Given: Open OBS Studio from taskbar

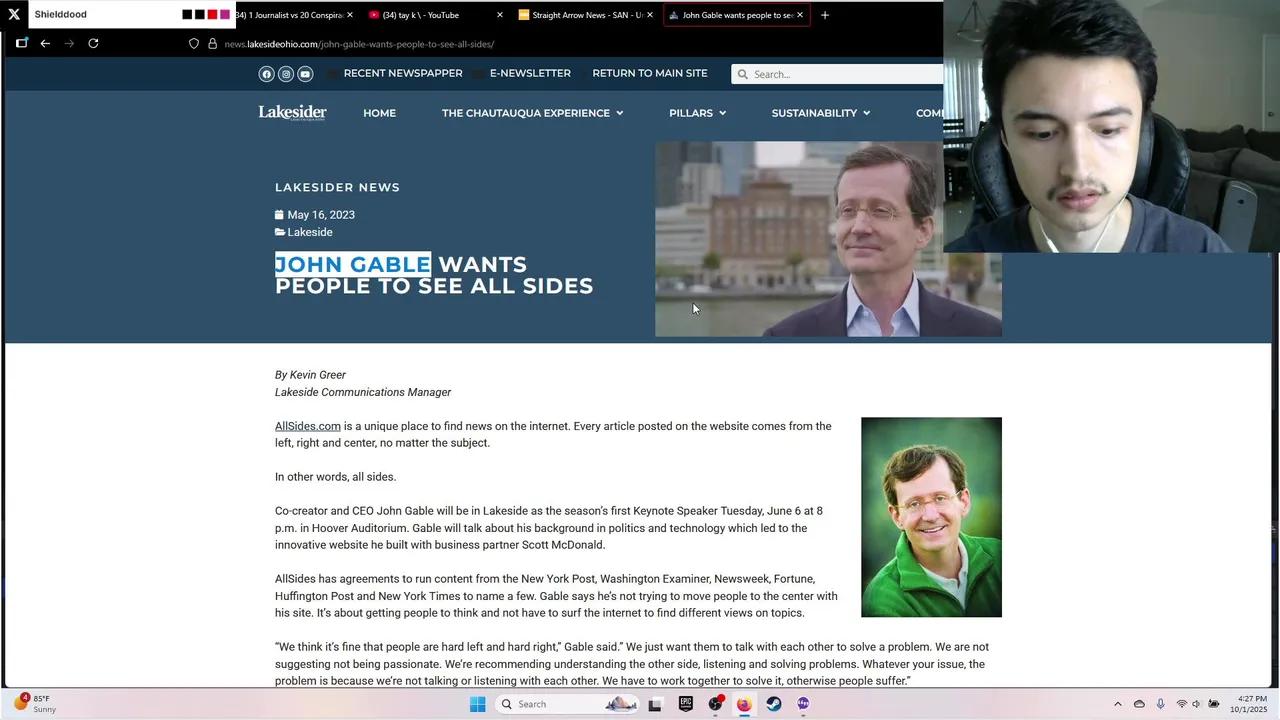Looking at the screenshot, I should 715,704.
